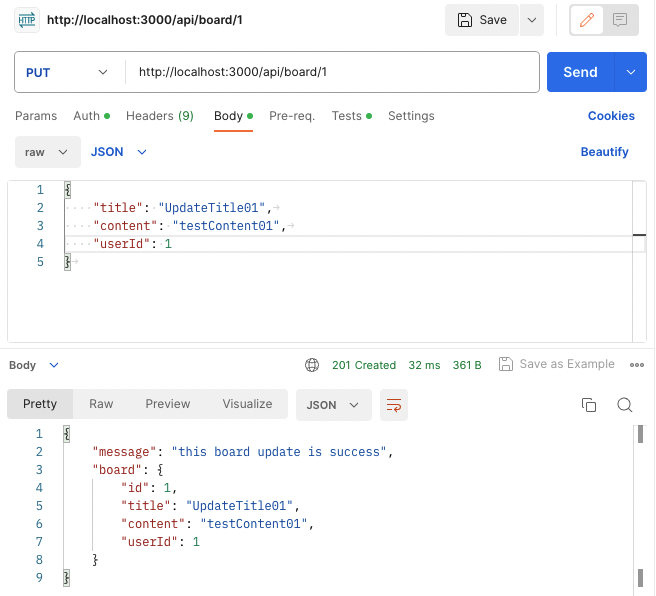
Task: Click the network globe icon
Action: click(x=312, y=365)
